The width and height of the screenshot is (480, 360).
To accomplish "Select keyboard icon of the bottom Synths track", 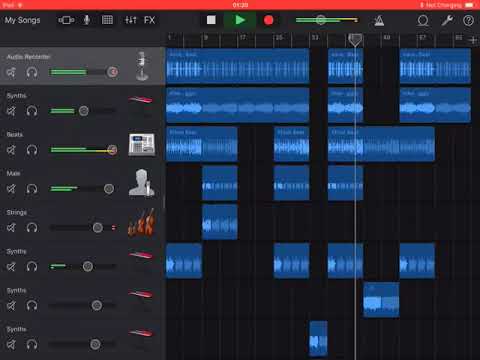I will pyautogui.click(x=141, y=333).
